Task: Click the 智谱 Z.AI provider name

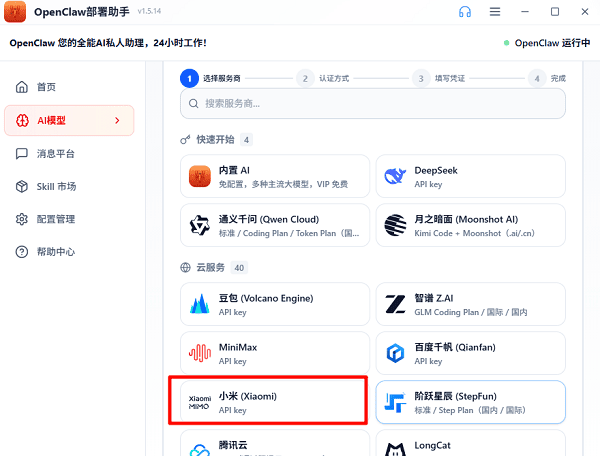Action: (x=434, y=298)
